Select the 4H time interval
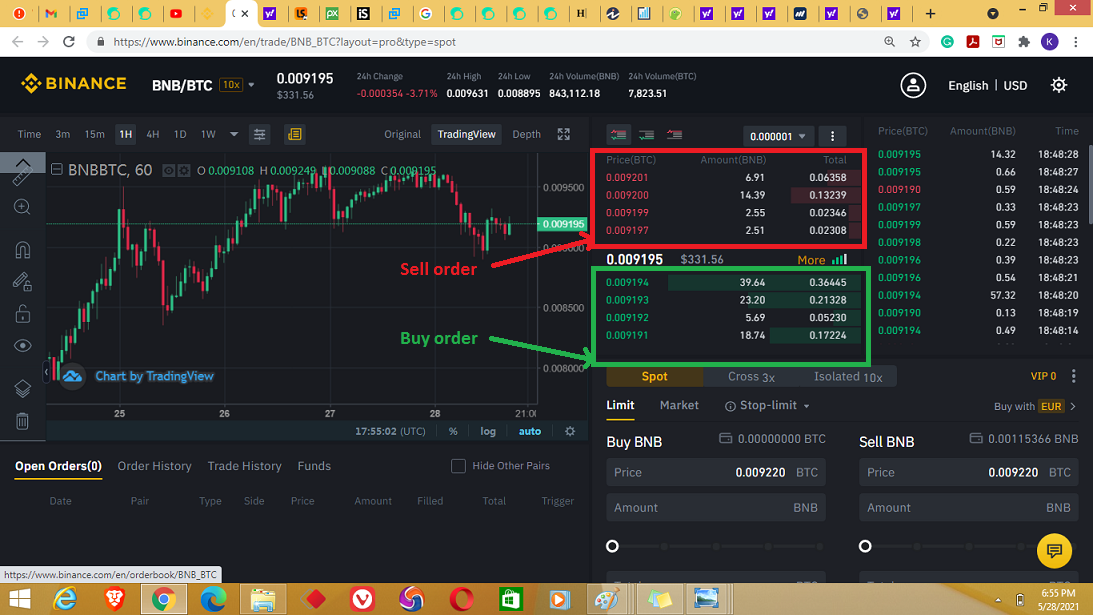 (x=153, y=134)
